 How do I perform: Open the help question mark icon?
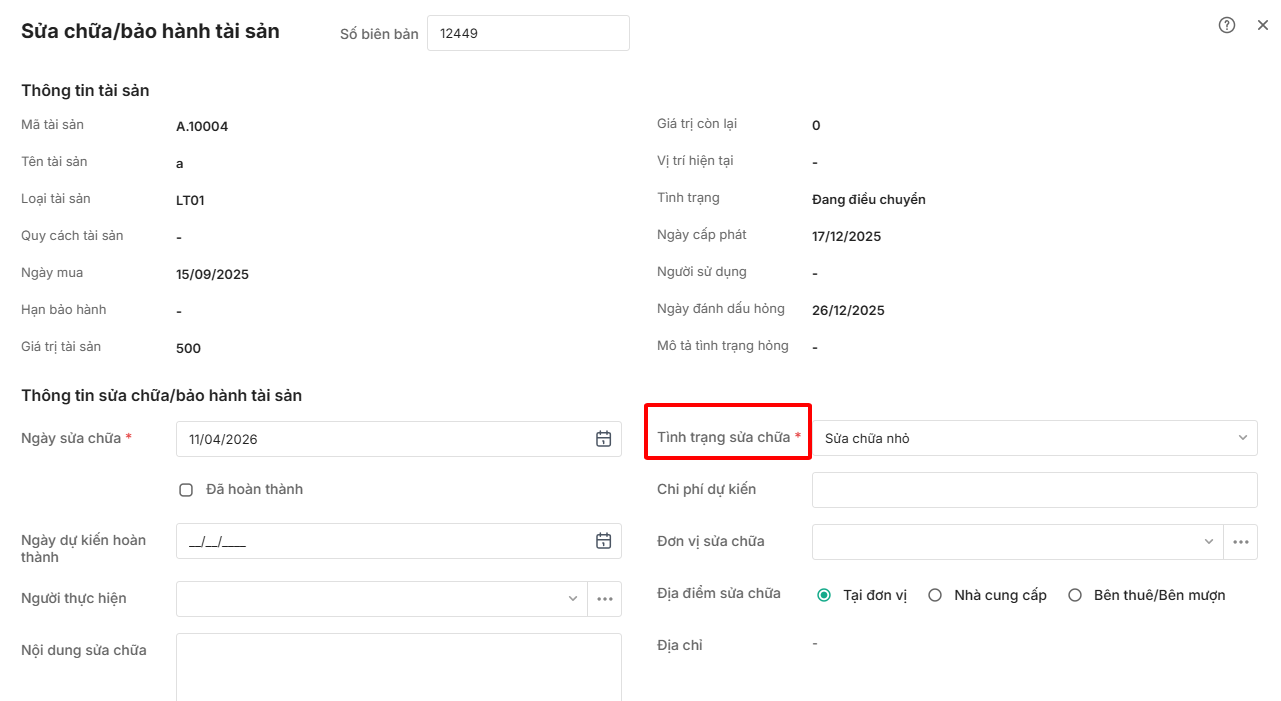[x=1227, y=26]
